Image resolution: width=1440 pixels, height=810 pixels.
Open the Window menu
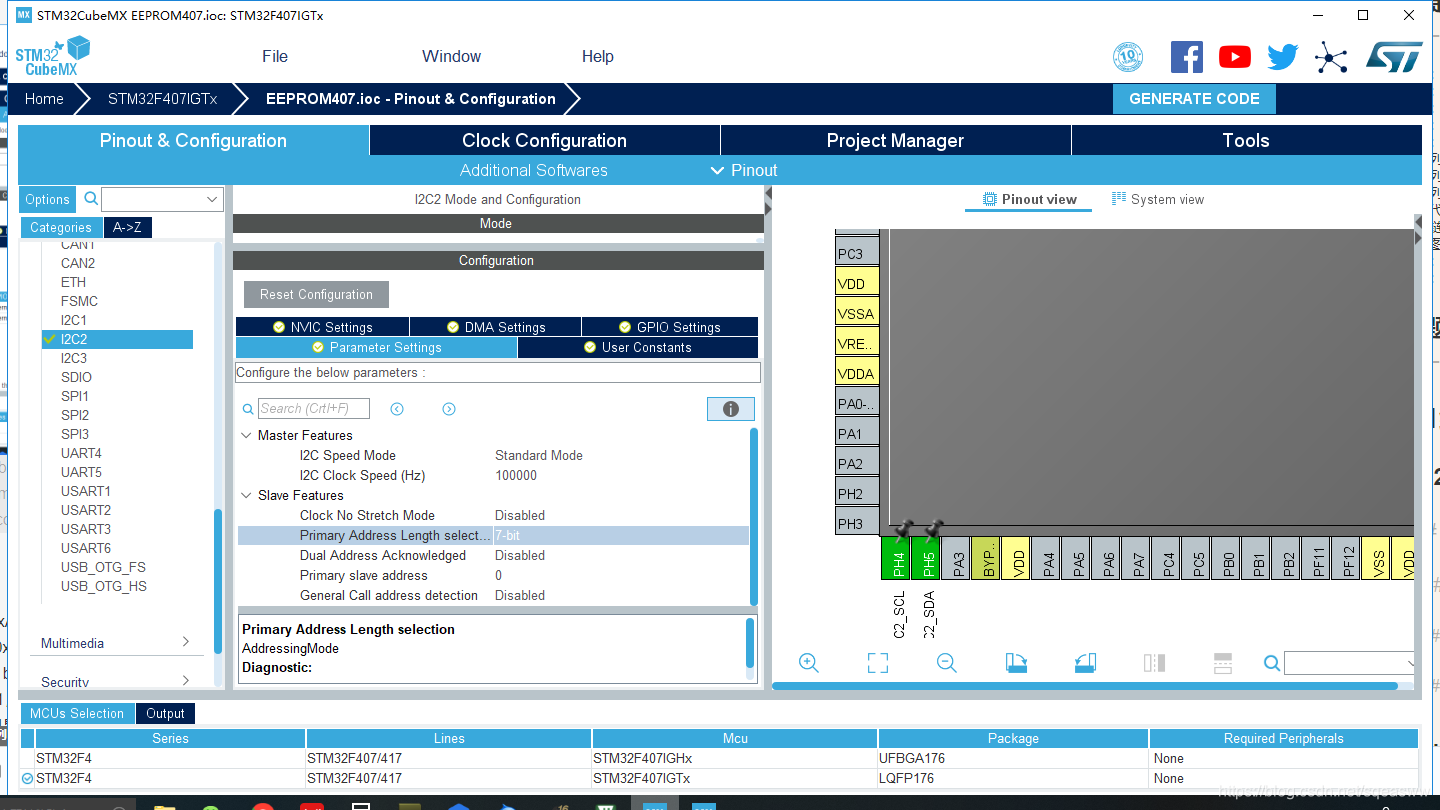451,56
